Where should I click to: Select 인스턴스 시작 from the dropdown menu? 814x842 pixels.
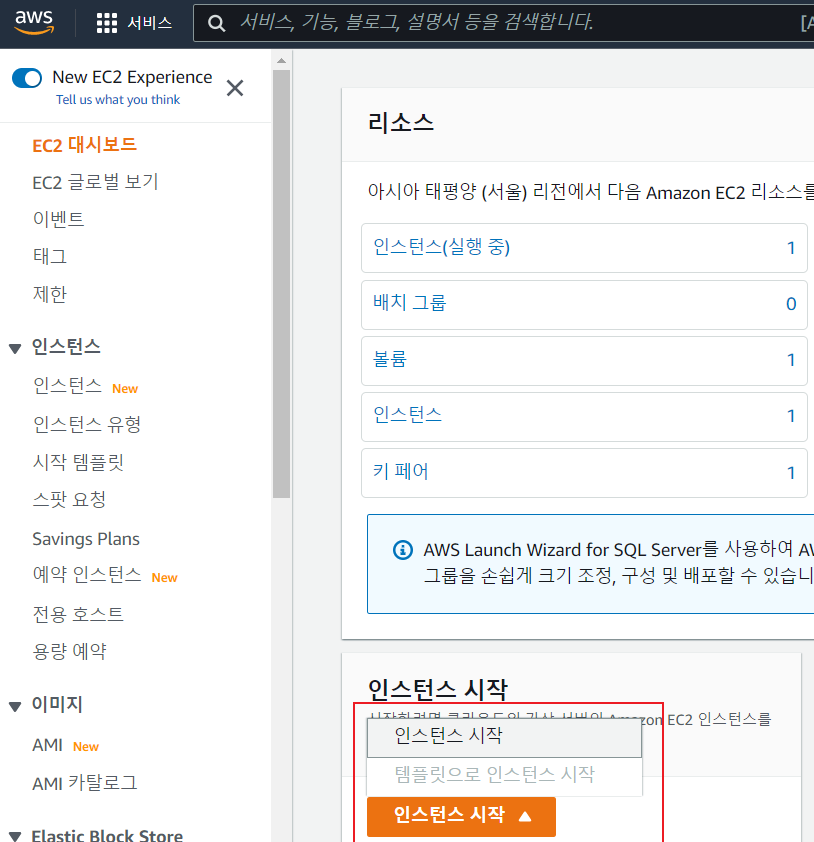pyautogui.click(x=504, y=736)
